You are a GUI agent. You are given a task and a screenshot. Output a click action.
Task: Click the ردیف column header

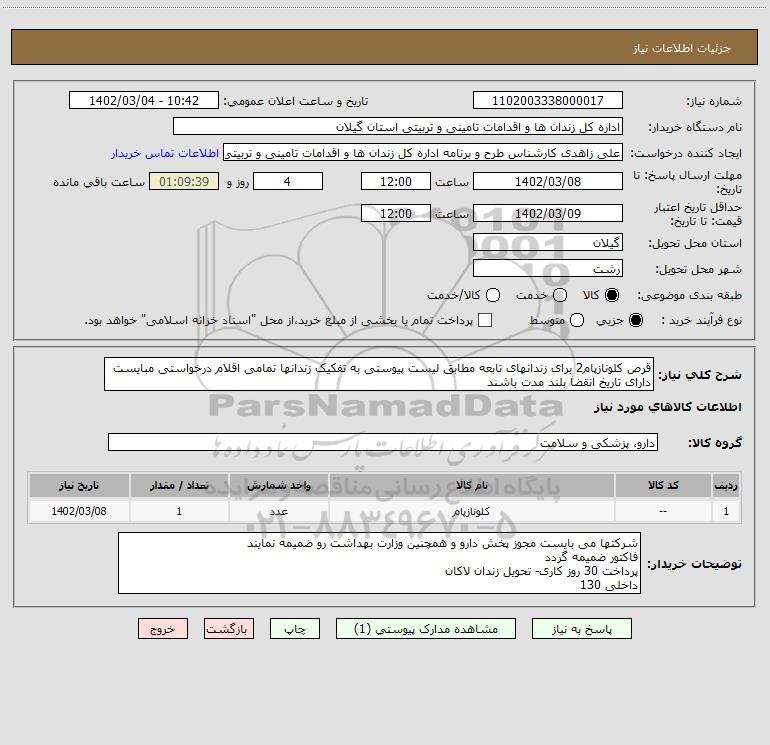[x=726, y=485]
